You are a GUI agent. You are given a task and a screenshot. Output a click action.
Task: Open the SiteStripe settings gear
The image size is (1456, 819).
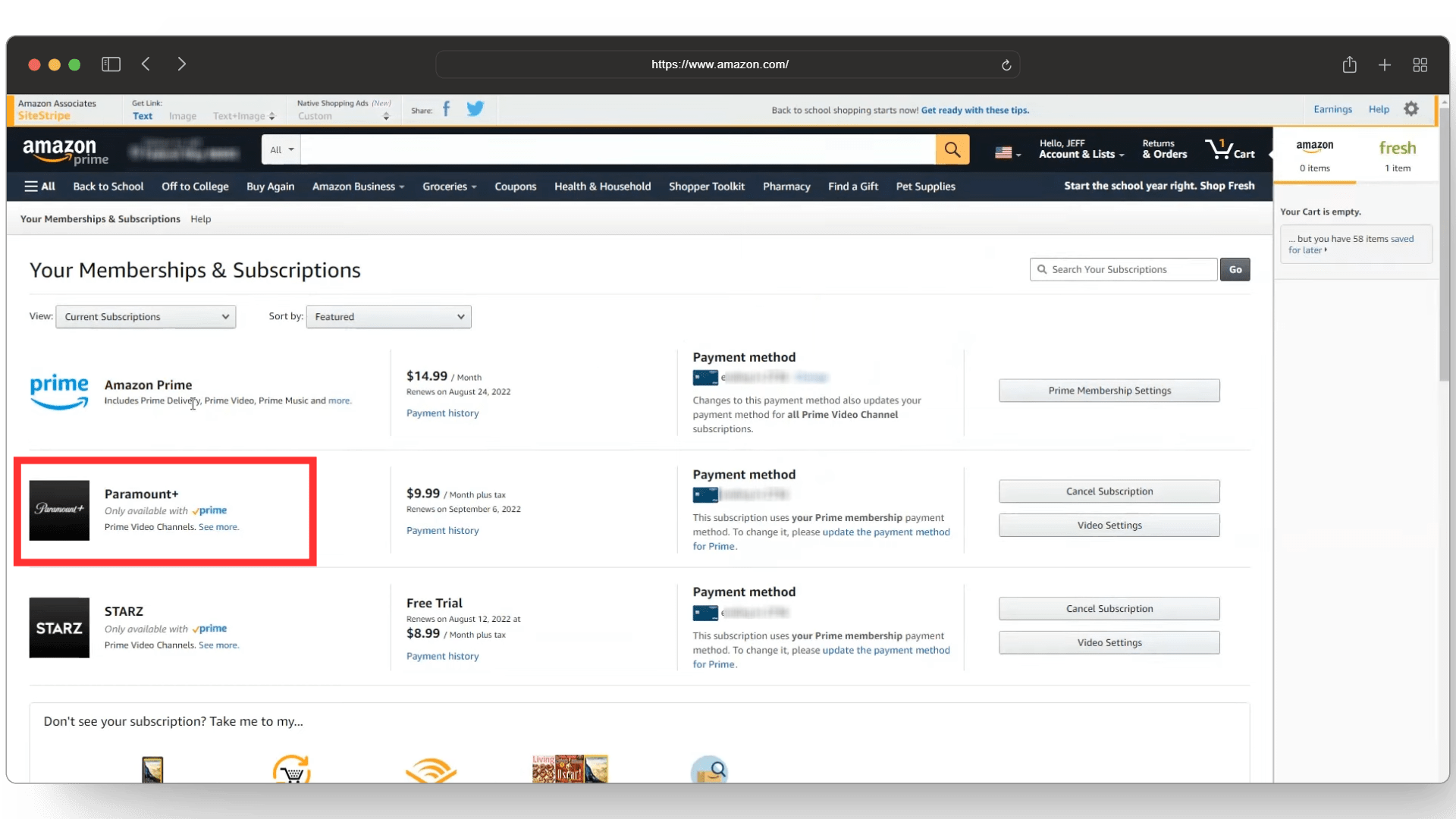coord(1411,108)
